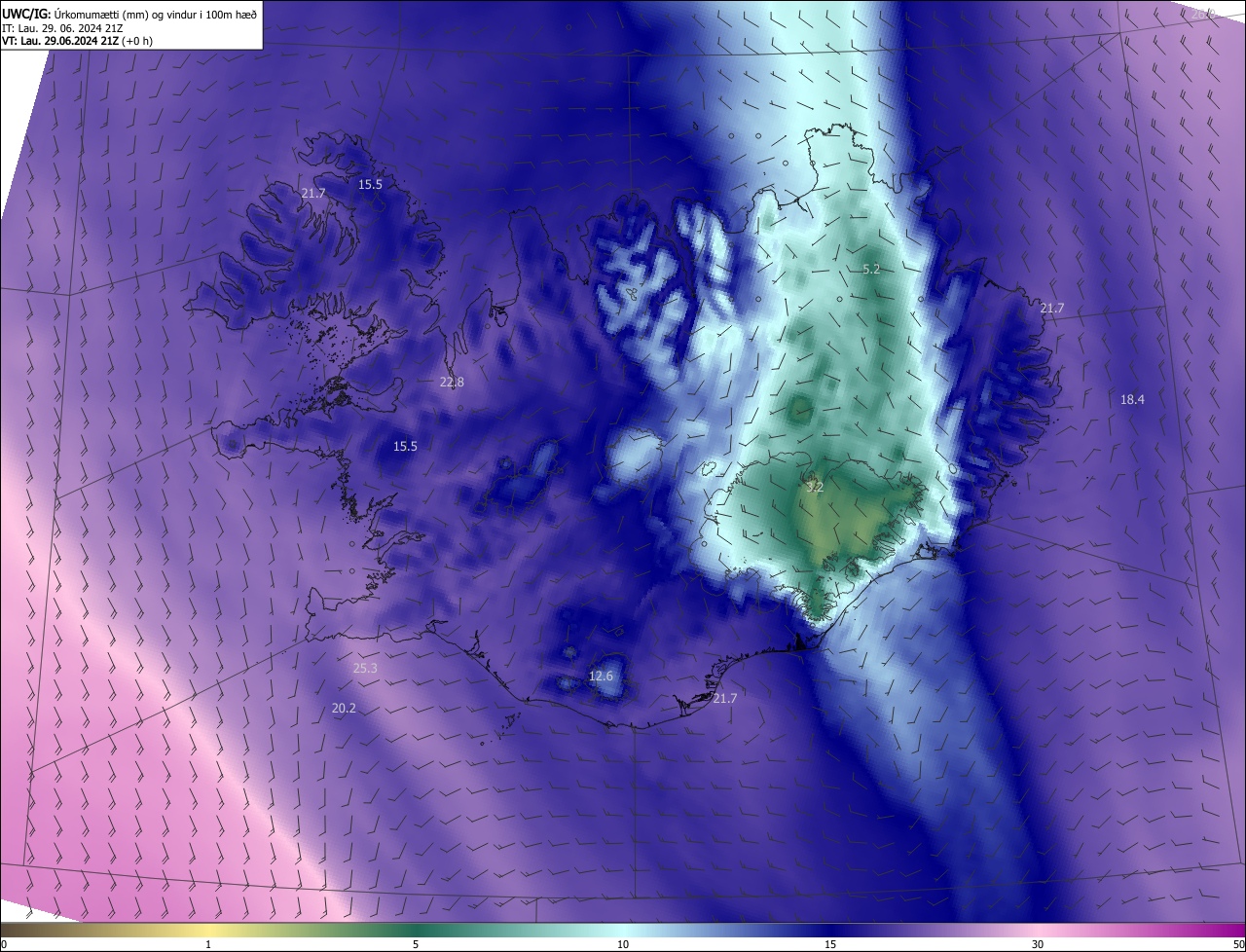This screenshot has width=1246, height=952.
Task: Click the 21.7 value above the 18.4 label
Action: point(1052,309)
